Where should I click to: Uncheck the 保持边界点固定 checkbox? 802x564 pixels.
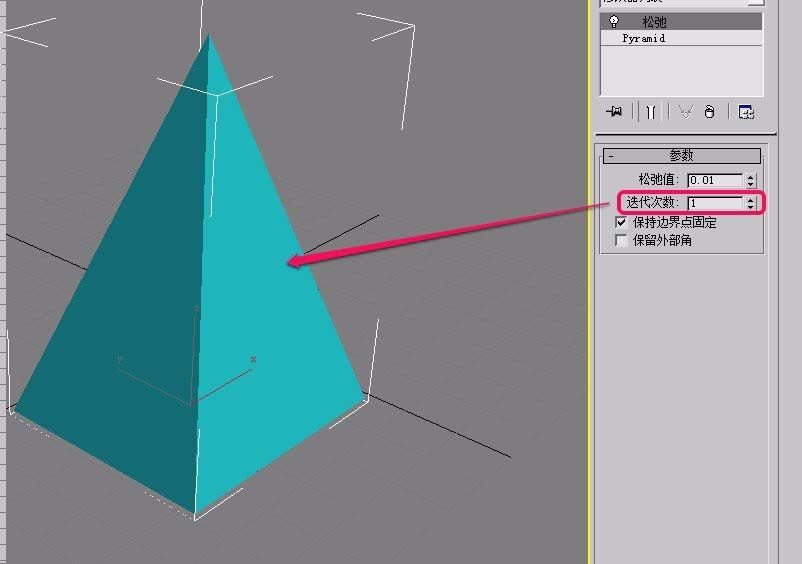click(621, 222)
